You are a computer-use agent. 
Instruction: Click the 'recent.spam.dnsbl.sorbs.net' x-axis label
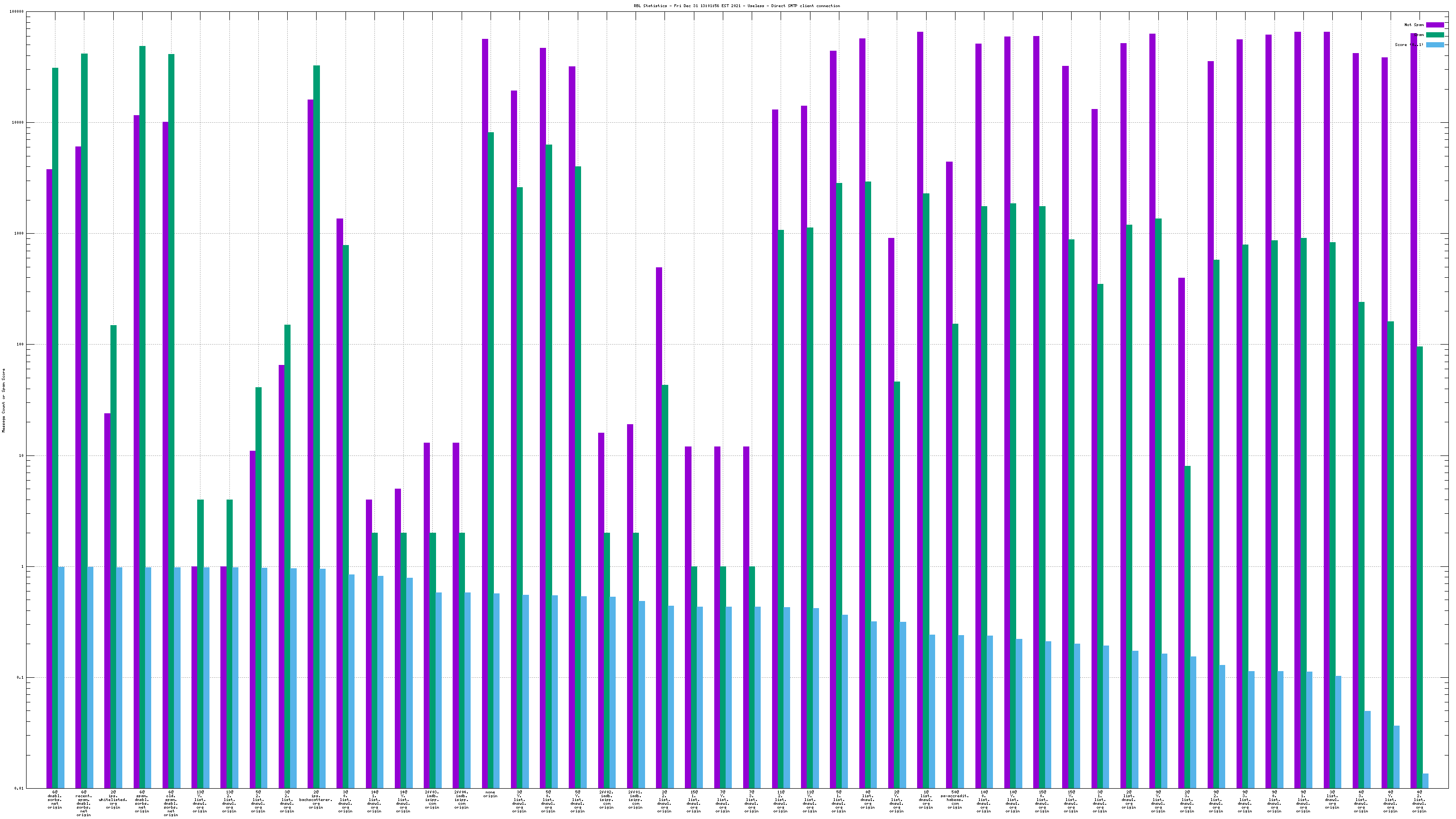coord(83,804)
